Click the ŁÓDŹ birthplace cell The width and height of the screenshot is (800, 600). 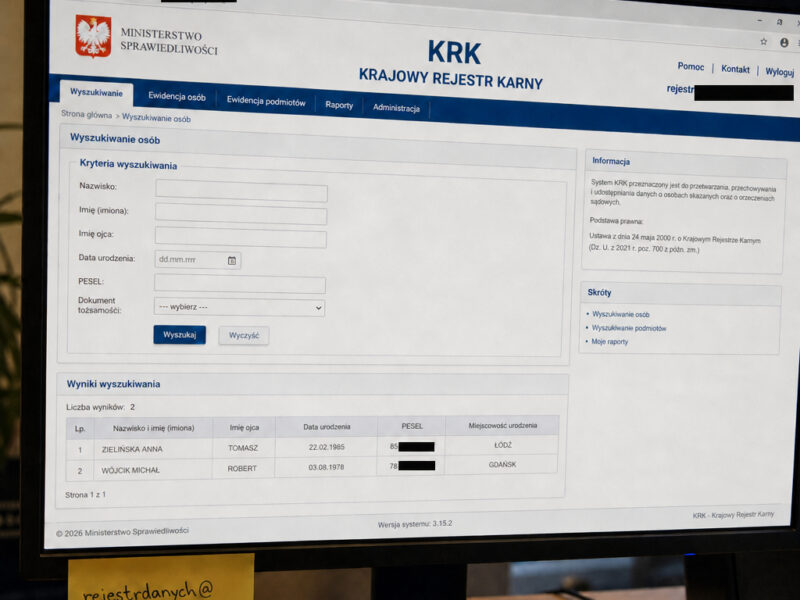[x=503, y=445]
